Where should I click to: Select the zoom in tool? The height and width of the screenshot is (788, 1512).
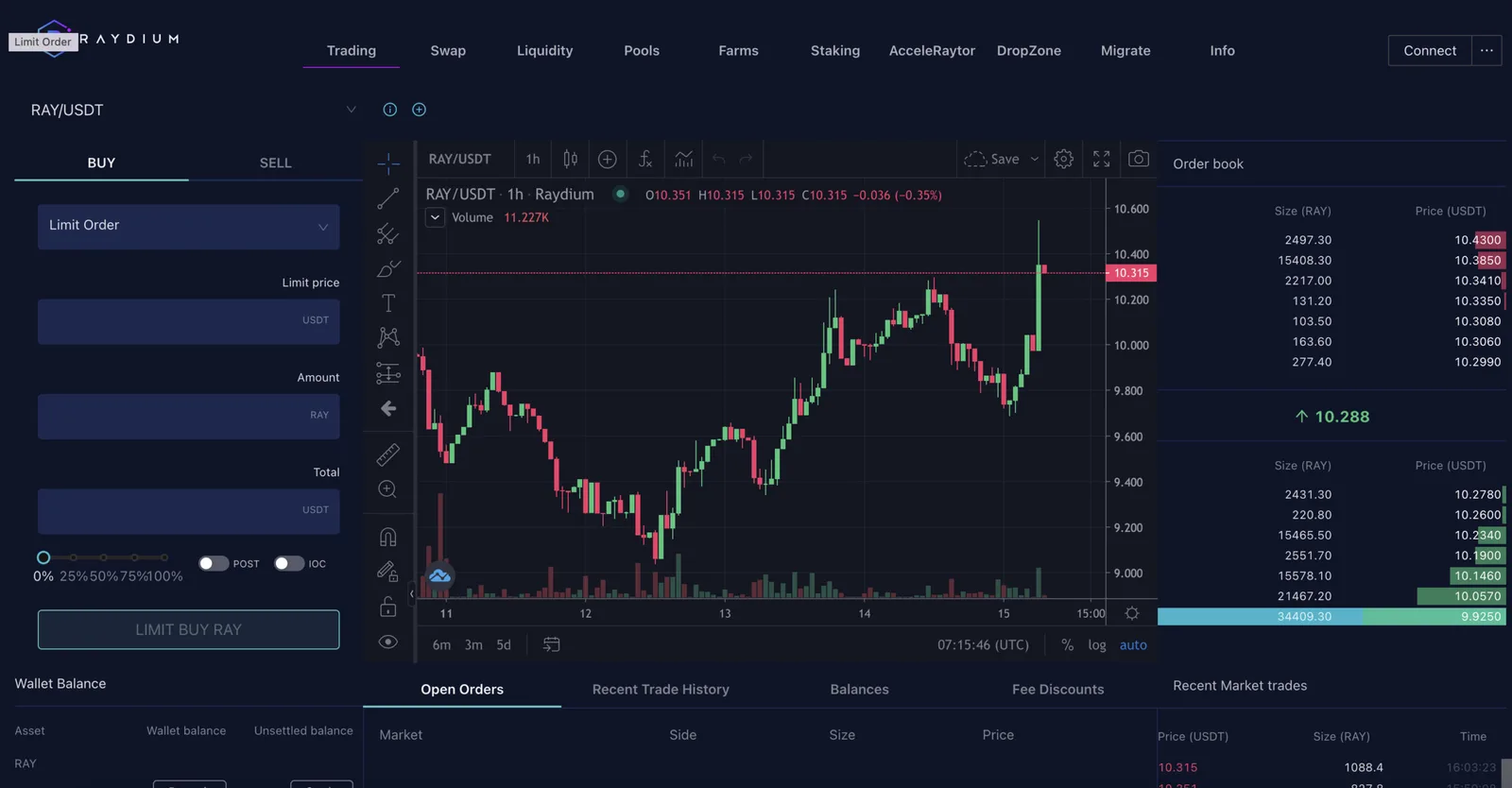pyautogui.click(x=387, y=489)
